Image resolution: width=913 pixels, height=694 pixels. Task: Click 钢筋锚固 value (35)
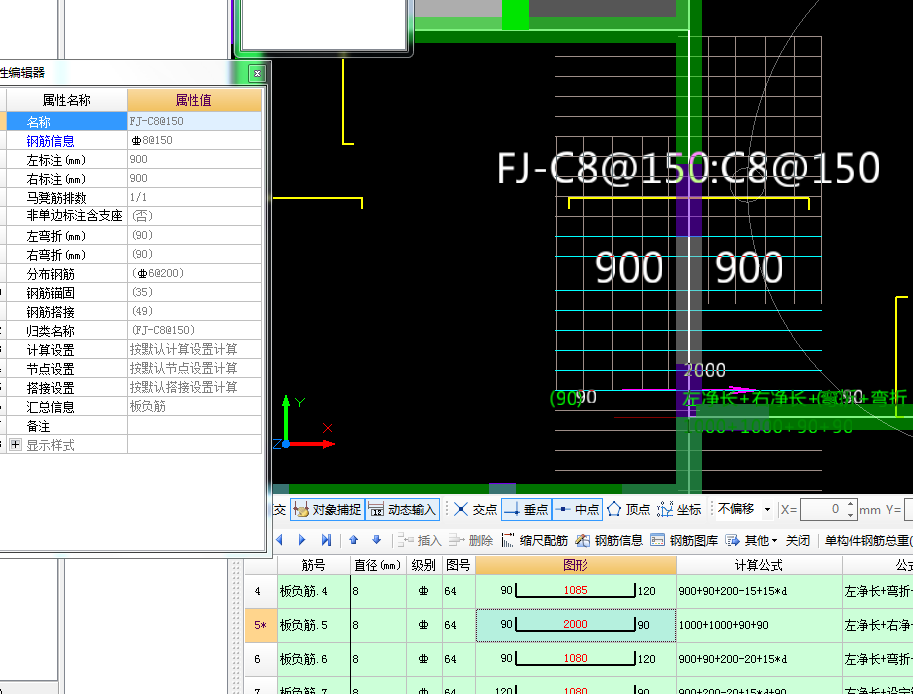(194, 292)
